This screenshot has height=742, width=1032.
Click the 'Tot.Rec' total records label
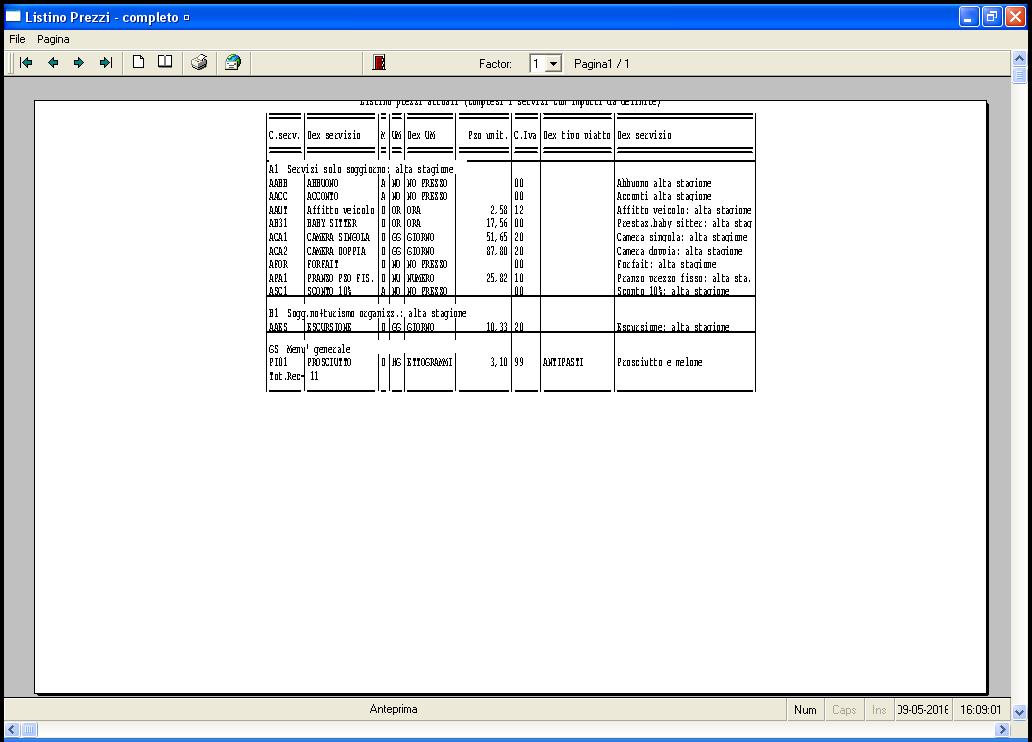pos(285,376)
